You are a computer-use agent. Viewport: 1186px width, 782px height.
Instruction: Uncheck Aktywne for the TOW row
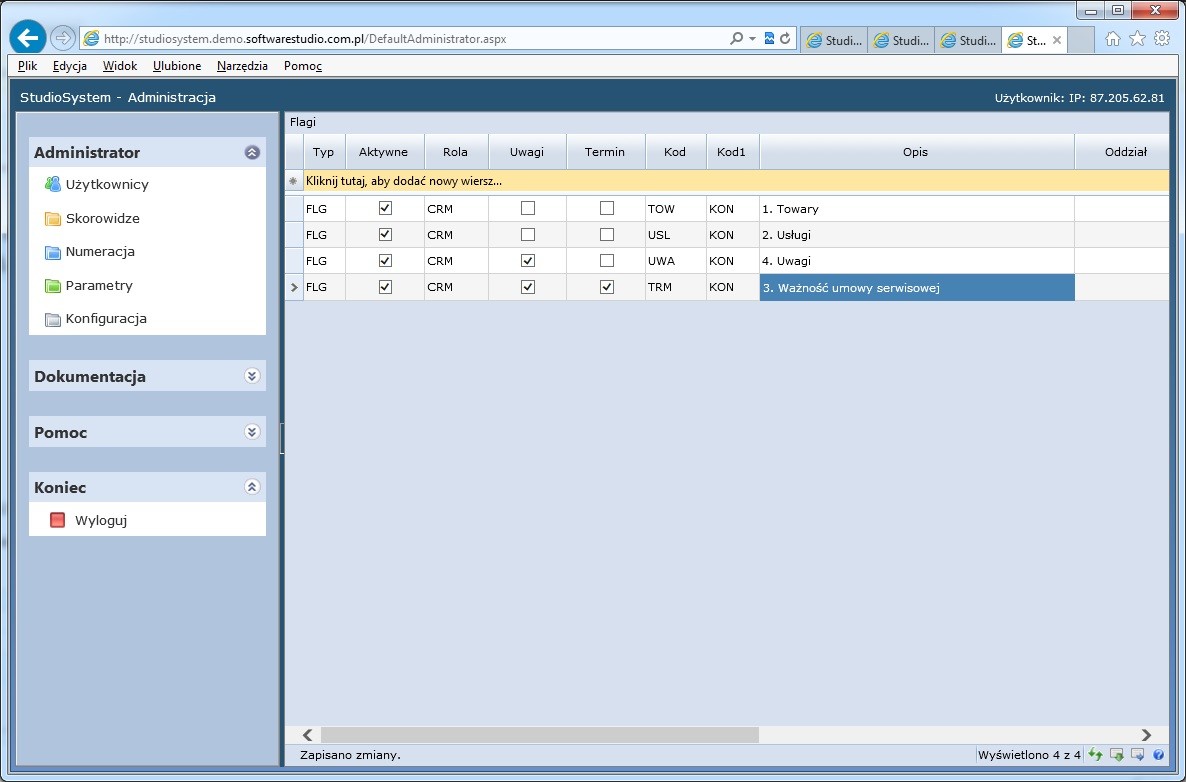point(385,208)
